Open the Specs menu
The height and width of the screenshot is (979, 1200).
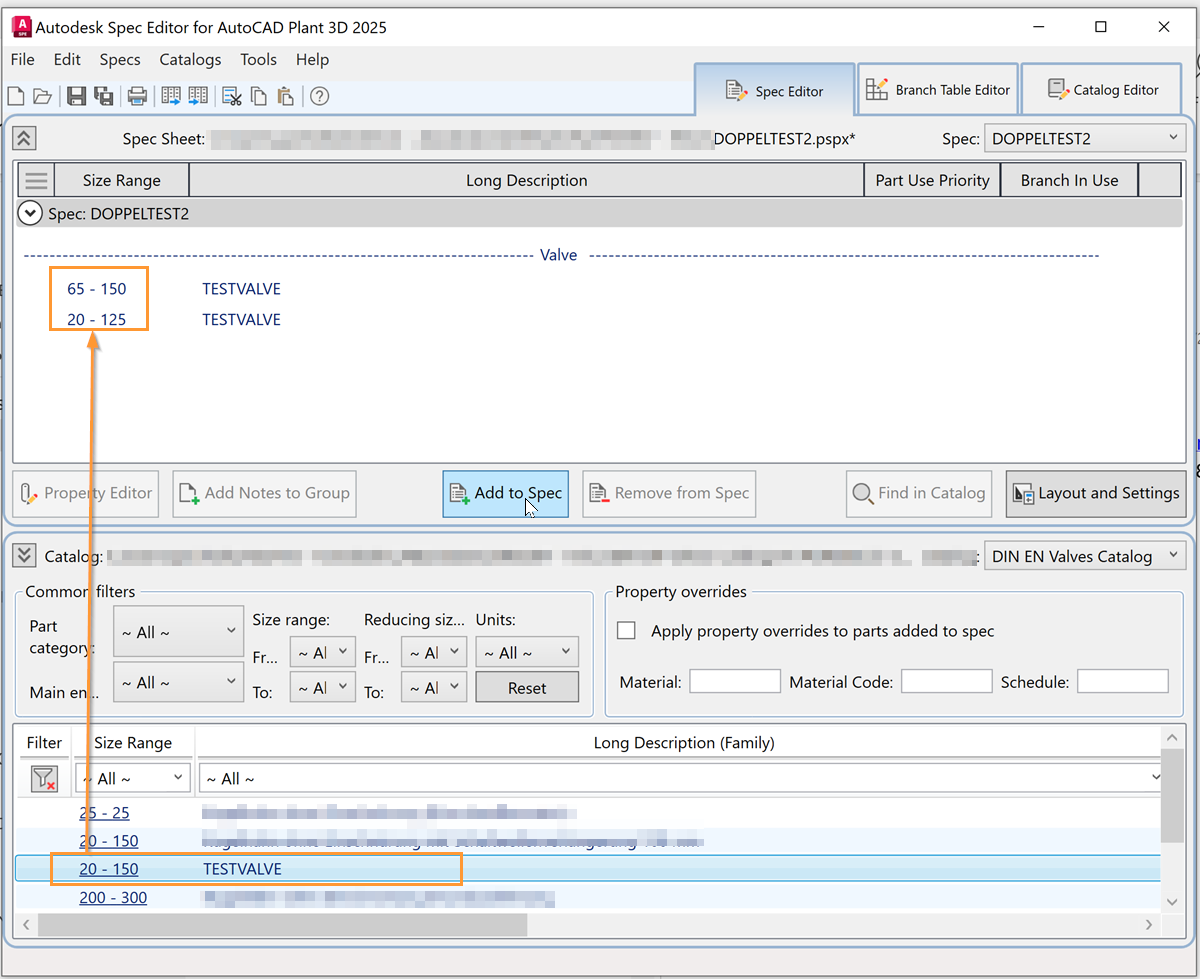click(120, 60)
